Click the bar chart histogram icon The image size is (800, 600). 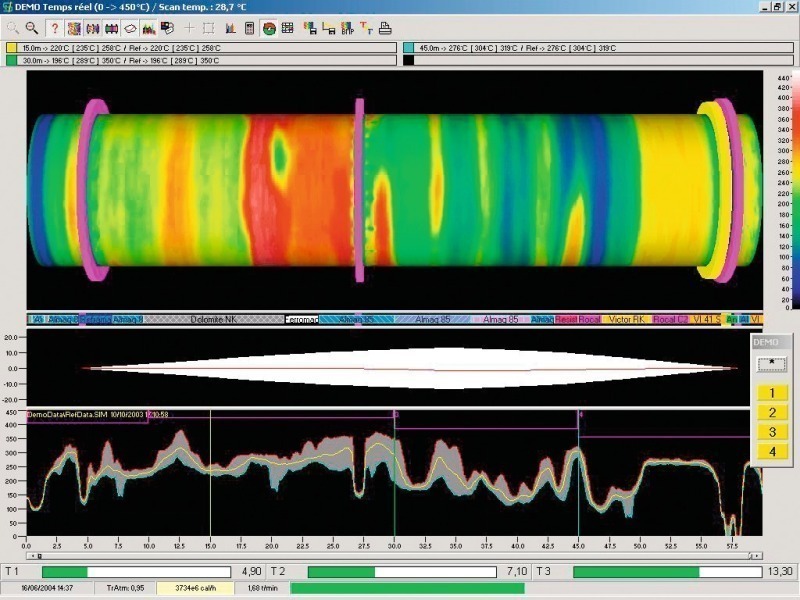click(x=230, y=28)
